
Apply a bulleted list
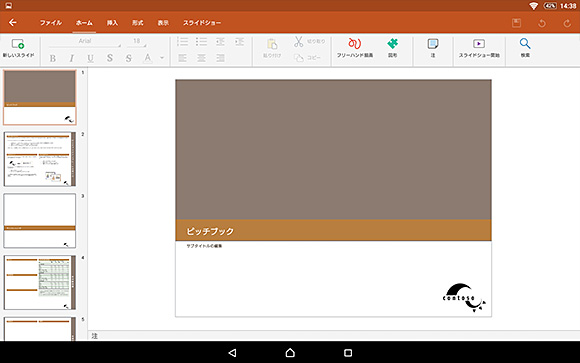[201, 41]
